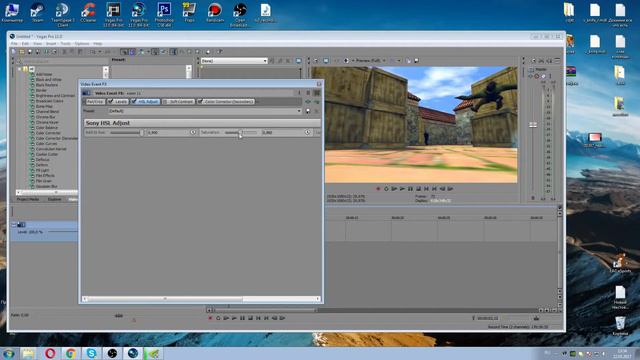Viewport: 640px width, 360px height.
Task: Open the File menu
Action: [x=14, y=44]
